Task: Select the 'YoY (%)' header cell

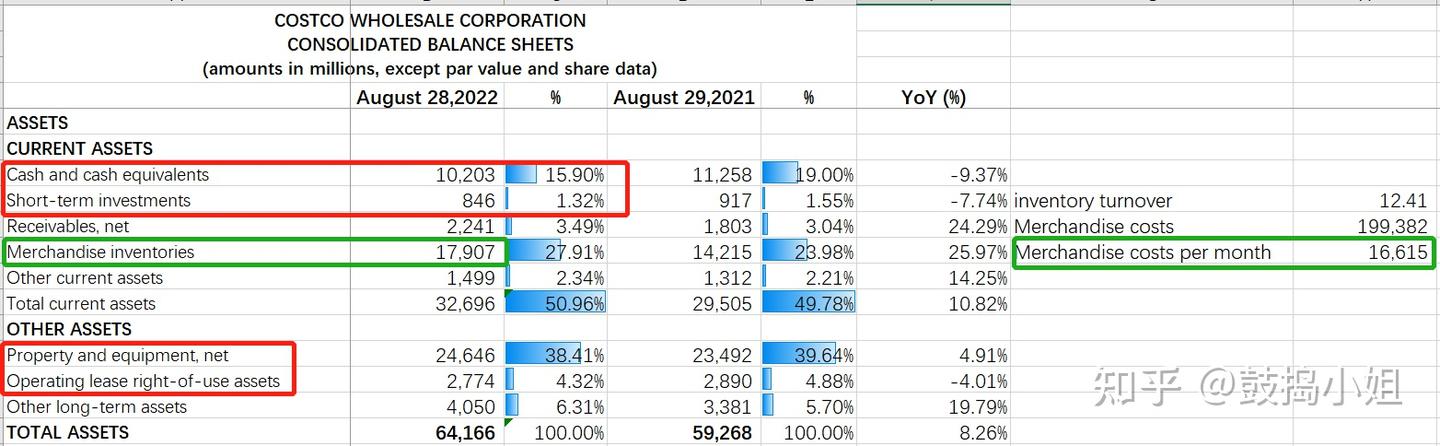Action: 933,97
